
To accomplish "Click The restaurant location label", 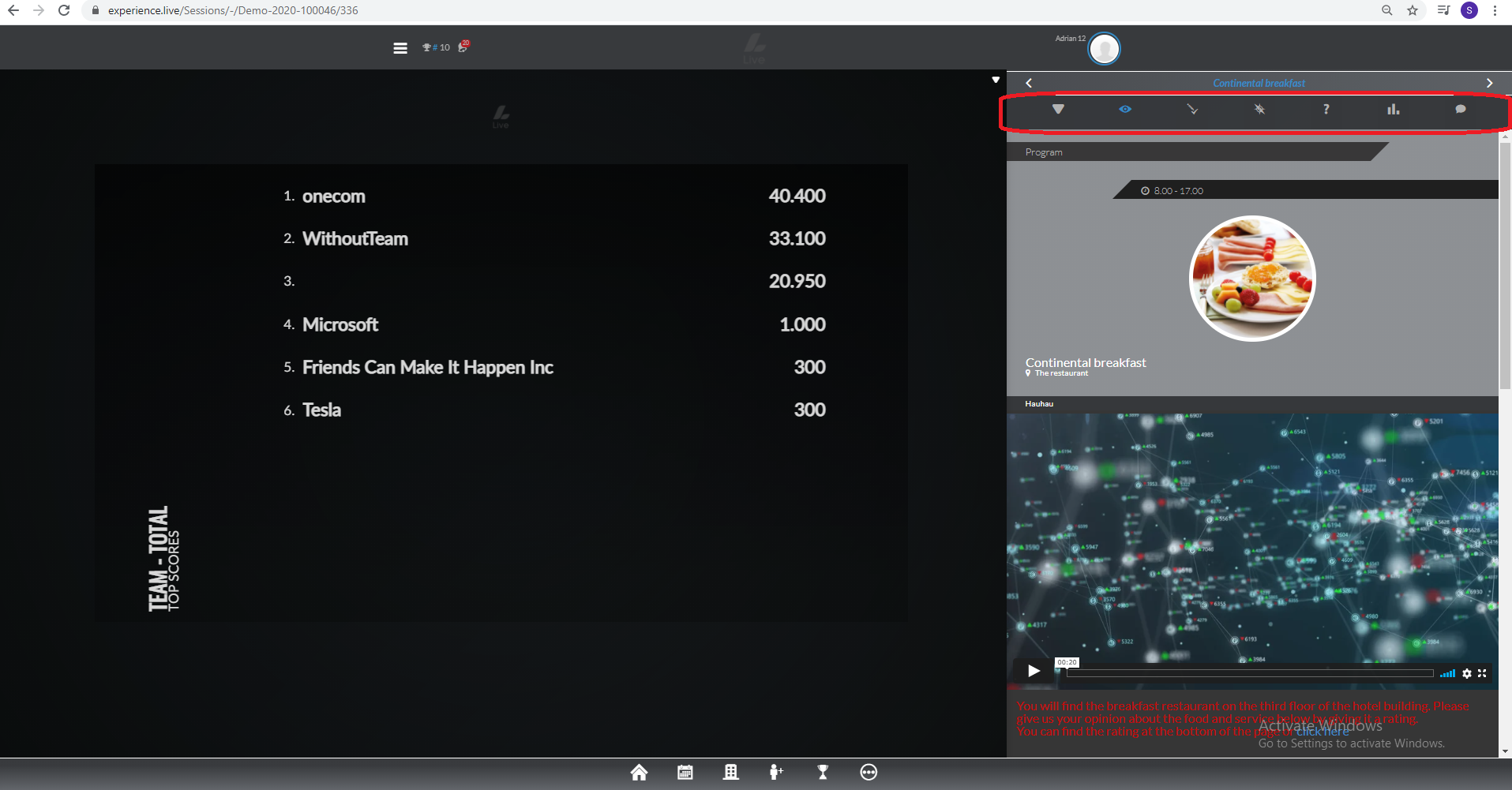I will [1061, 373].
